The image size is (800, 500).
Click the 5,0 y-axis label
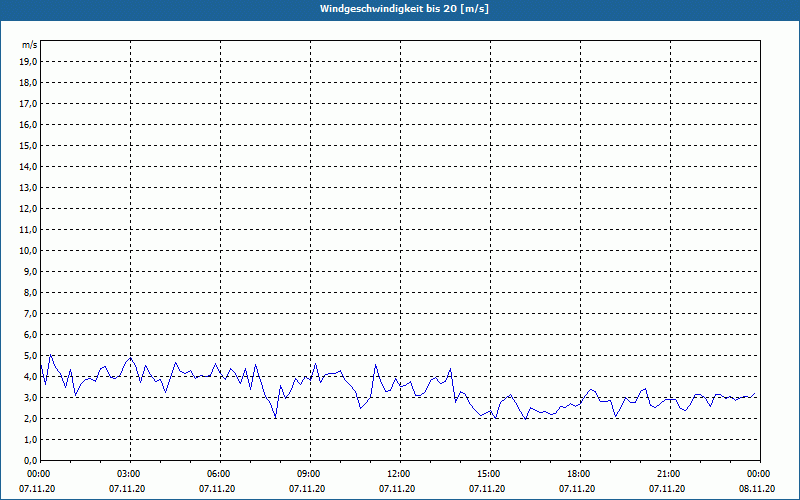point(30,355)
